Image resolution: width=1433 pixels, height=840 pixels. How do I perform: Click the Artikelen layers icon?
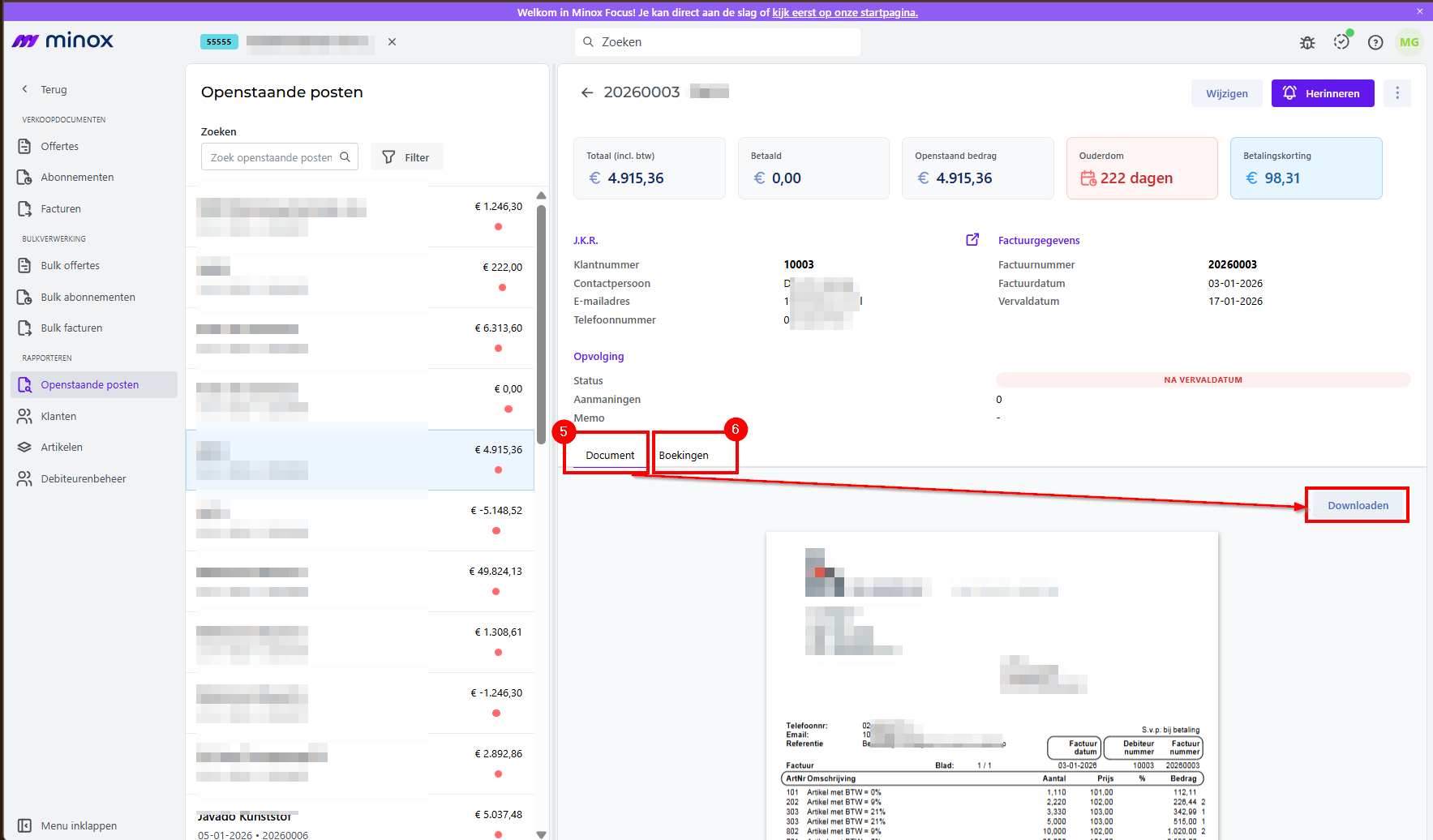25,447
